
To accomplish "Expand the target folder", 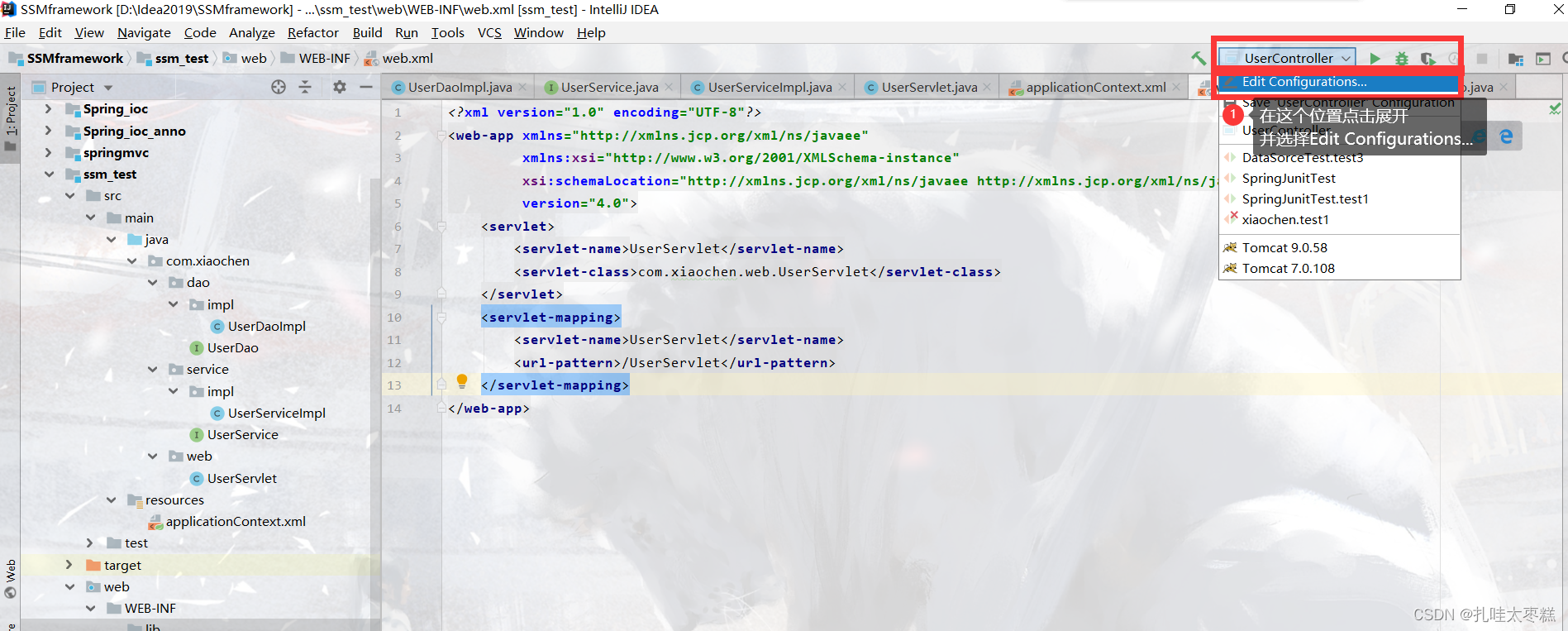I will (69, 565).
